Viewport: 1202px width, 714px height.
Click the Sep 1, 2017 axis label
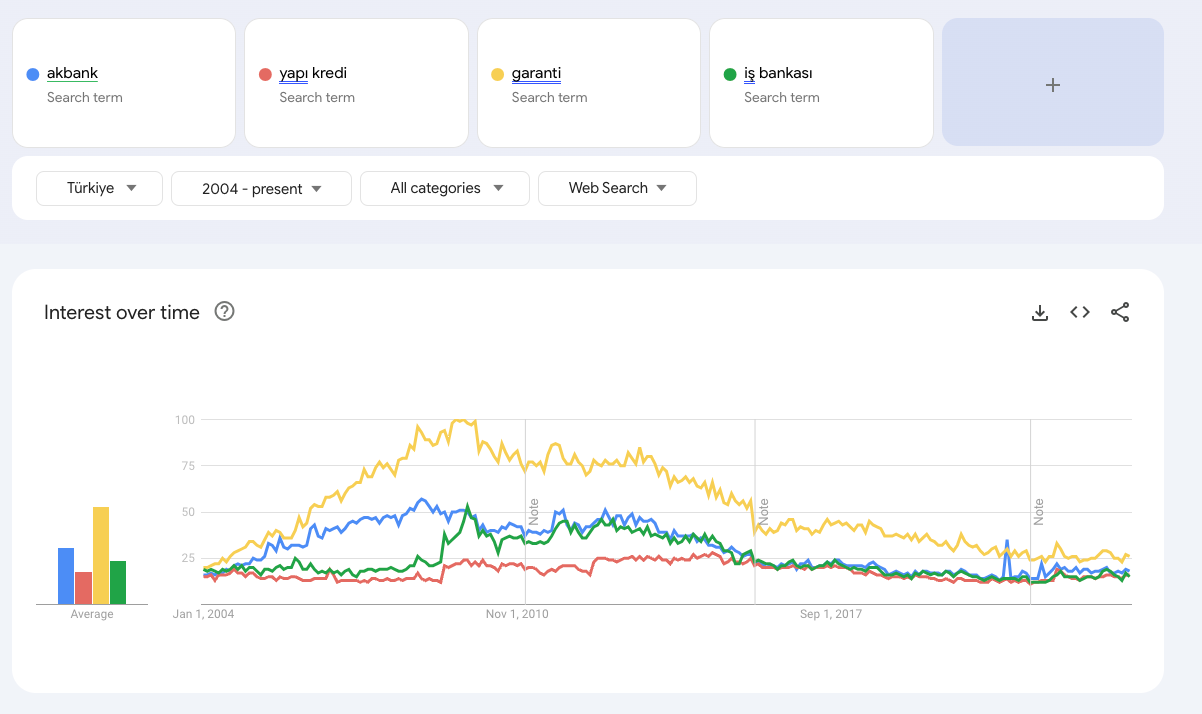click(831, 614)
